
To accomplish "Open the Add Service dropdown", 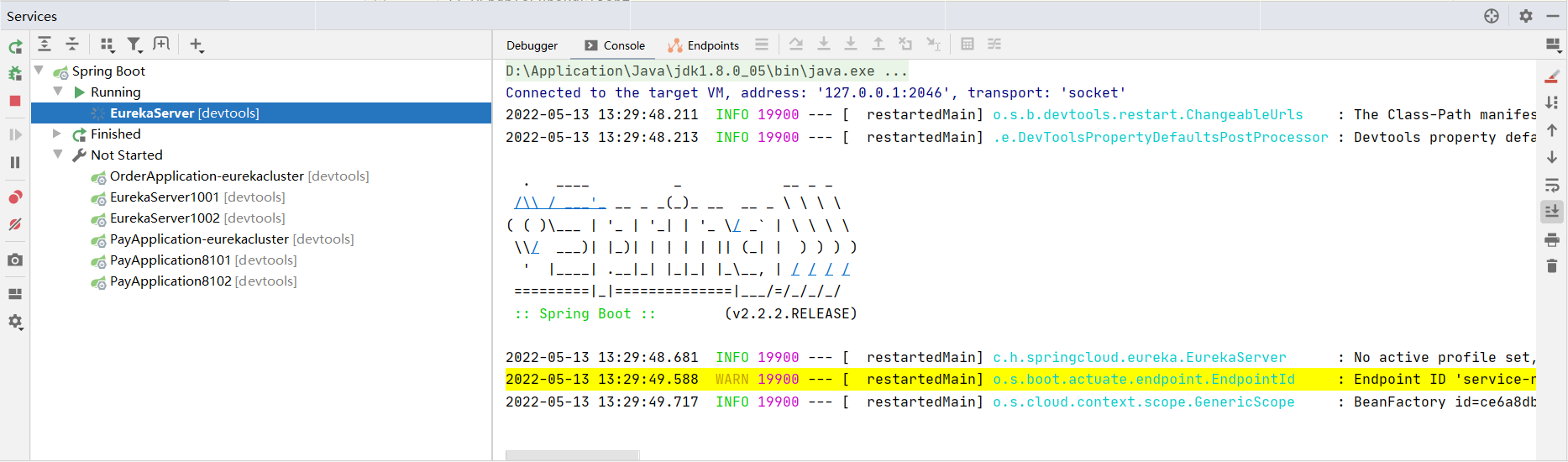I will tap(197, 45).
